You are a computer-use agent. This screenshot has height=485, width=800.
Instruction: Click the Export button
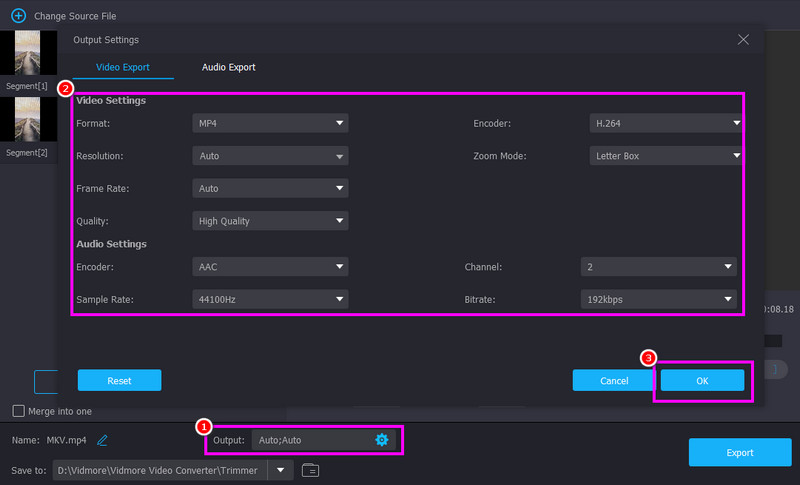point(740,452)
